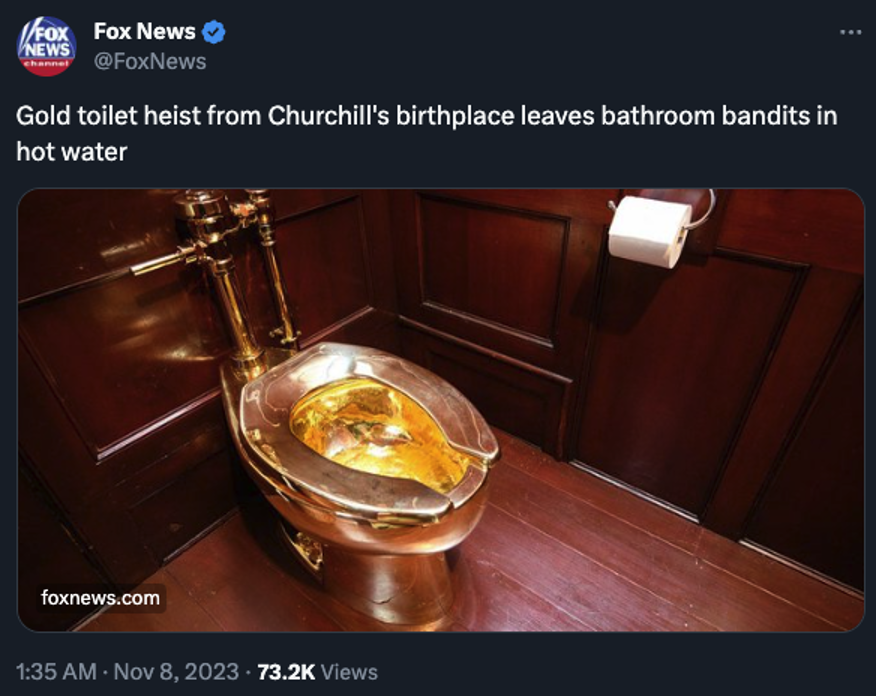Open the Fox News profile avatar
876x696 pixels.
tap(46, 46)
